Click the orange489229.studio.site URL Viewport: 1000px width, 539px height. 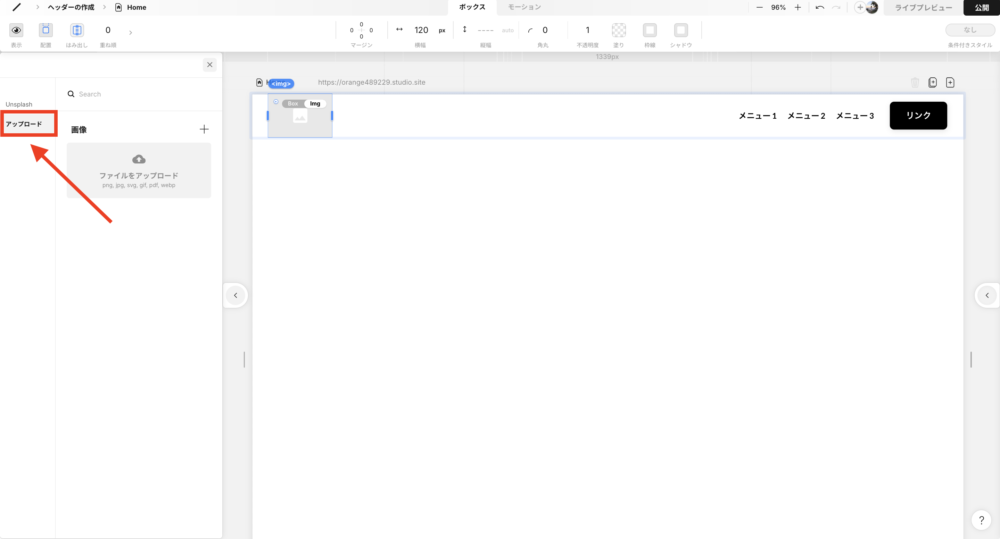(x=372, y=82)
